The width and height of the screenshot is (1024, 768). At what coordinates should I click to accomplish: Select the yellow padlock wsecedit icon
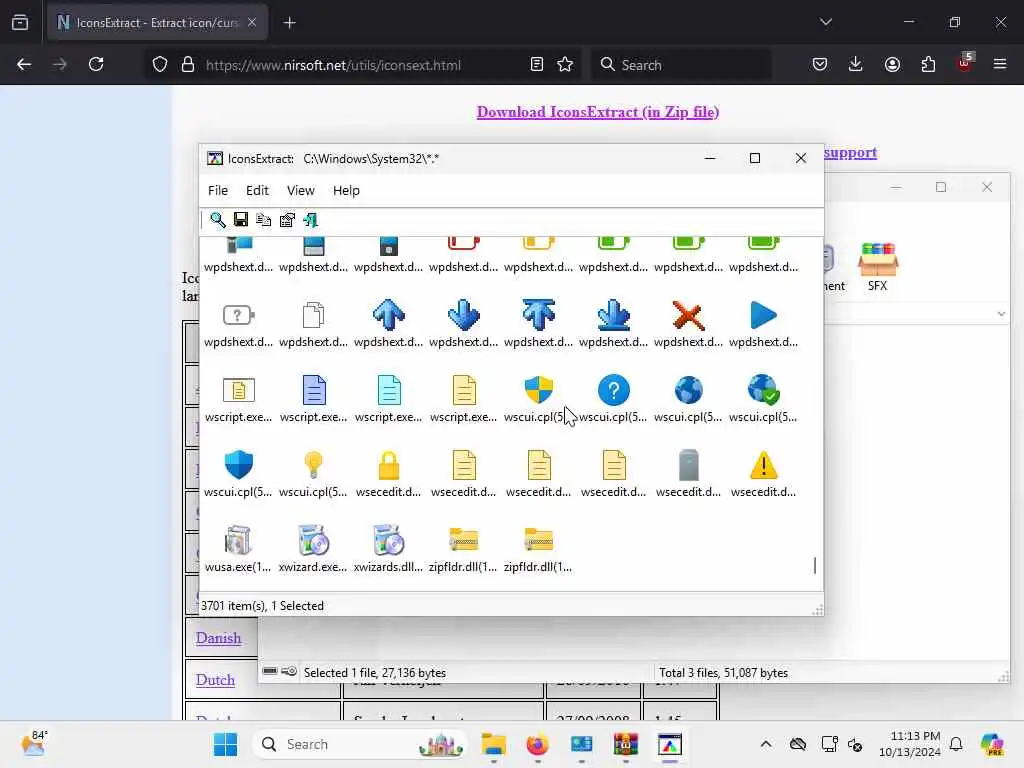(389, 466)
